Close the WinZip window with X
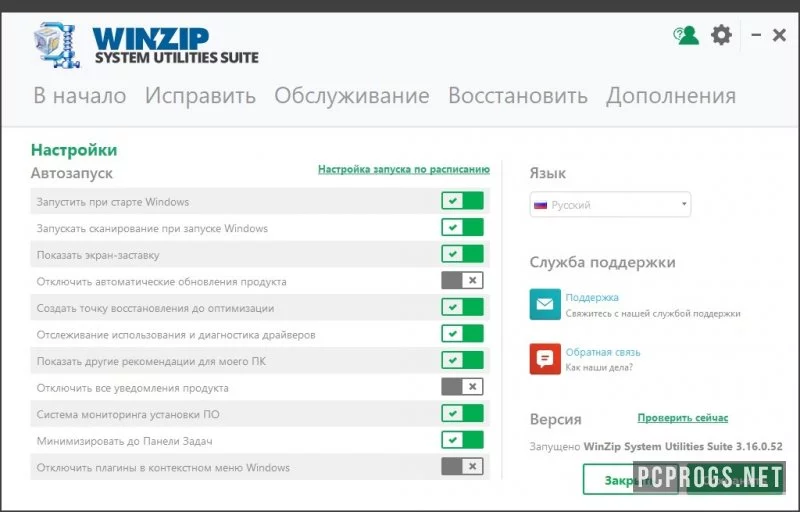This screenshot has width=800, height=512. click(x=779, y=35)
